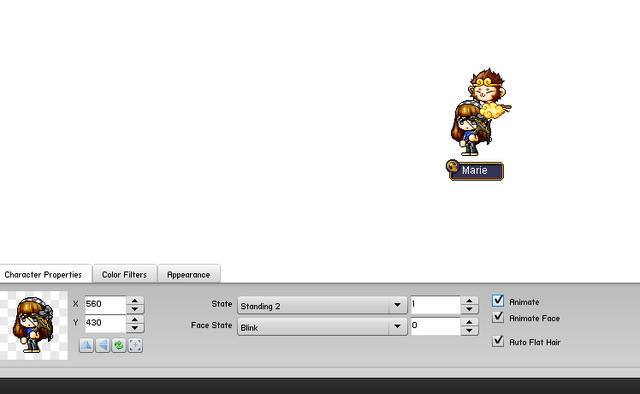Click the center-on-character crosshair icon
The width and height of the screenshot is (640, 394).
pyautogui.click(x=136, y=345)
